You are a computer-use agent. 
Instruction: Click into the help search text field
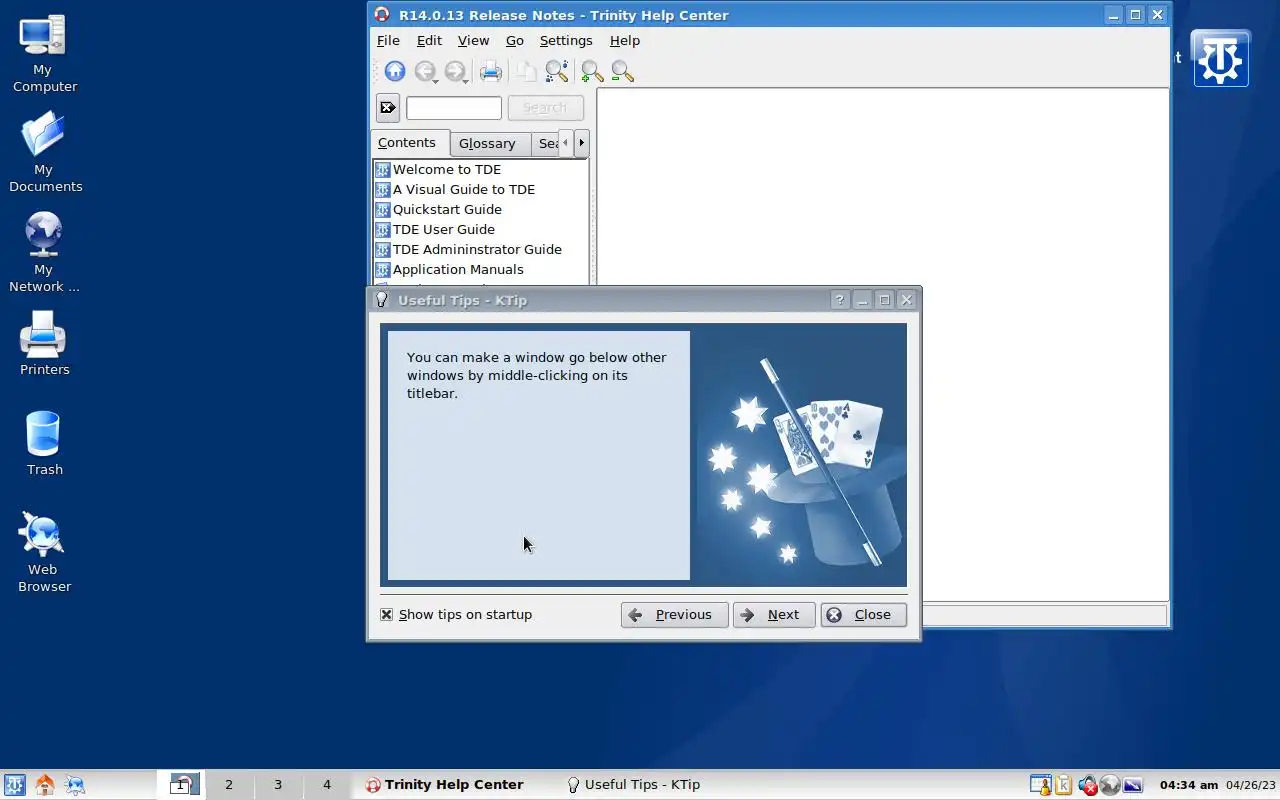point(454,107)
